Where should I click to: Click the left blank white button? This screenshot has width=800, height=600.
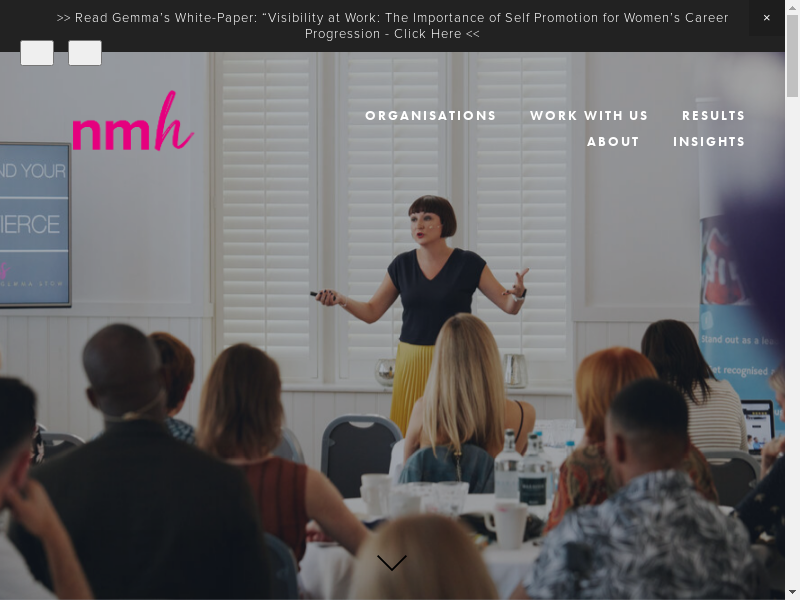(x=37, y=53)
